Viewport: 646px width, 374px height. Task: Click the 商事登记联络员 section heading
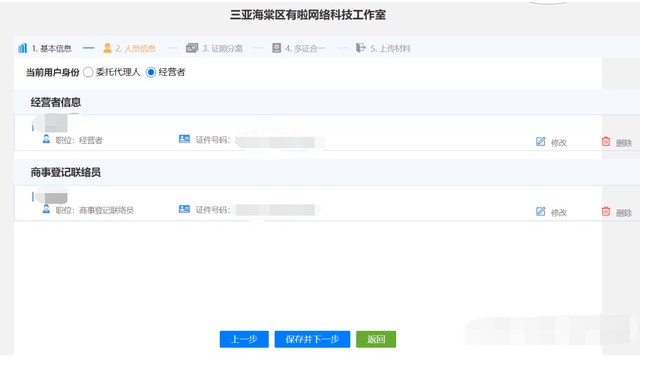[x=66, y=173]
